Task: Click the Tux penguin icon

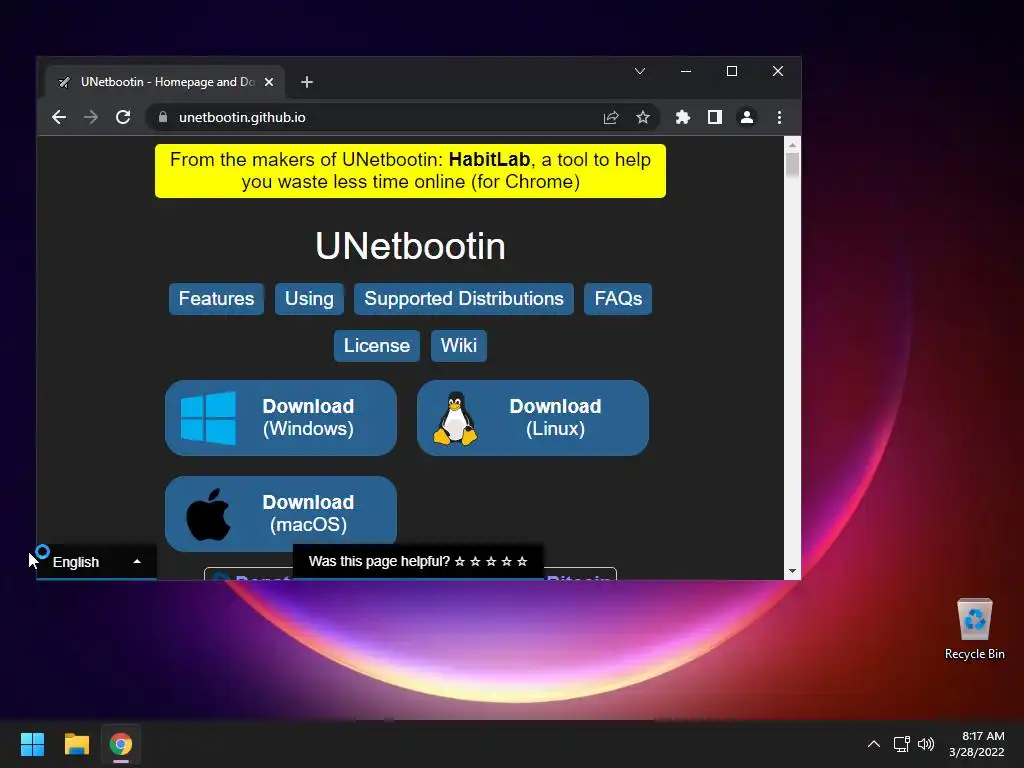Action: click(455, 419)
